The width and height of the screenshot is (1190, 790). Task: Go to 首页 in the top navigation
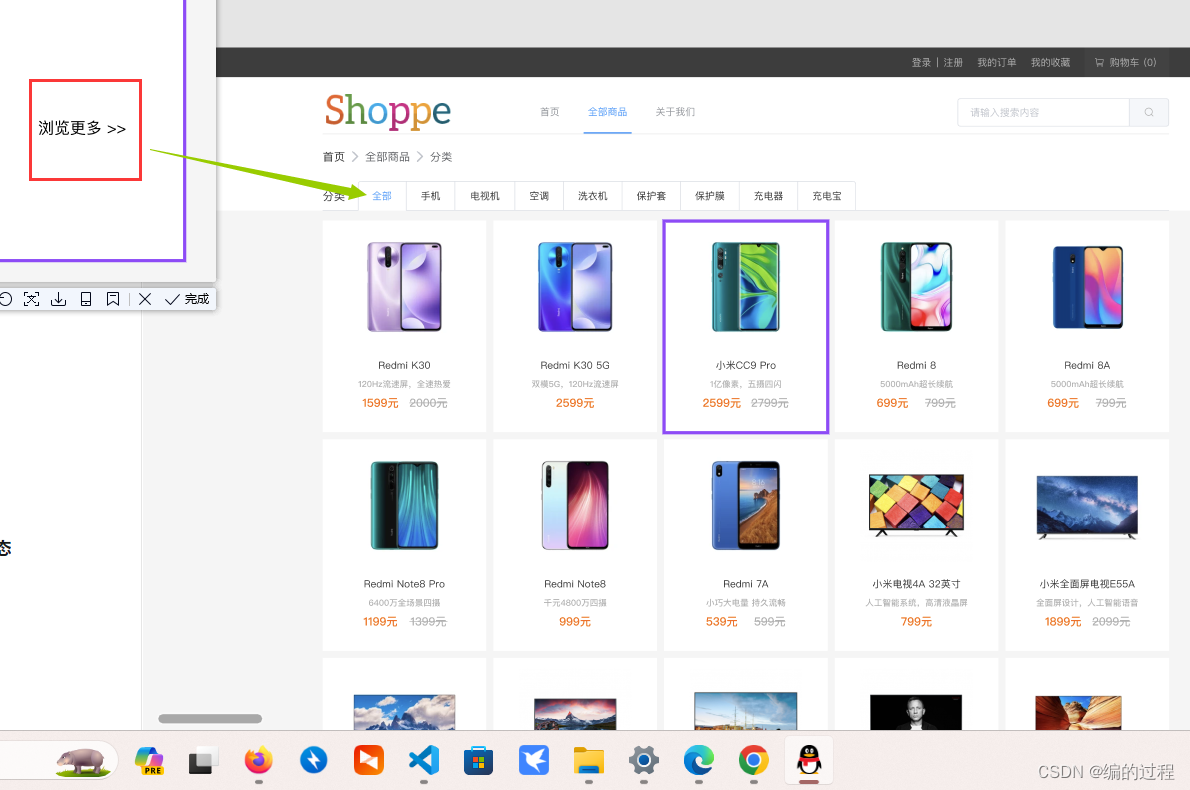[x=549, y=112]
